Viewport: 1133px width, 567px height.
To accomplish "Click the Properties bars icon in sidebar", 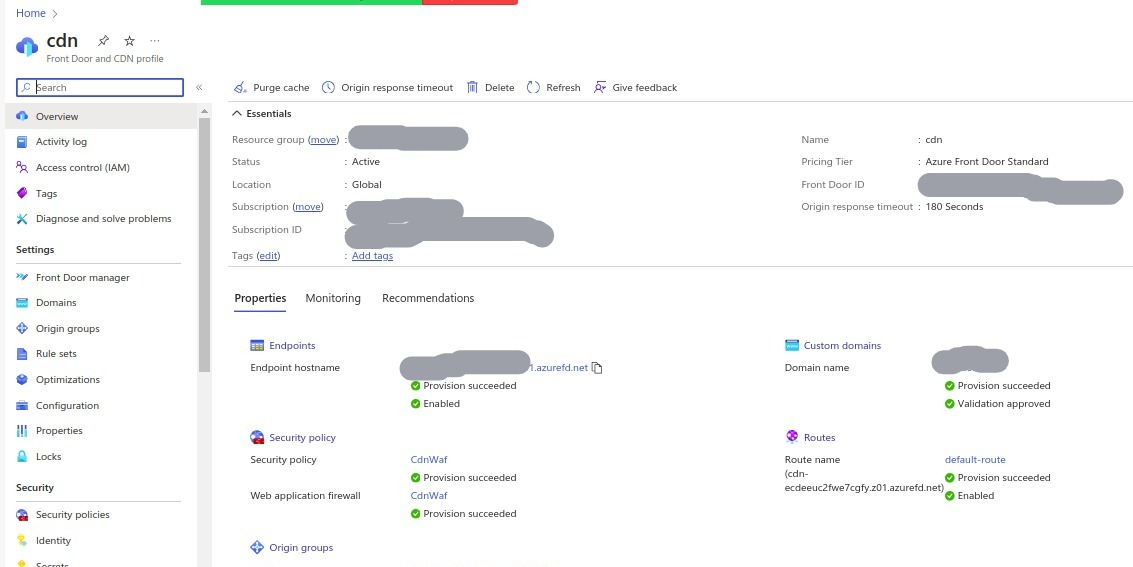I will (22, 430).
